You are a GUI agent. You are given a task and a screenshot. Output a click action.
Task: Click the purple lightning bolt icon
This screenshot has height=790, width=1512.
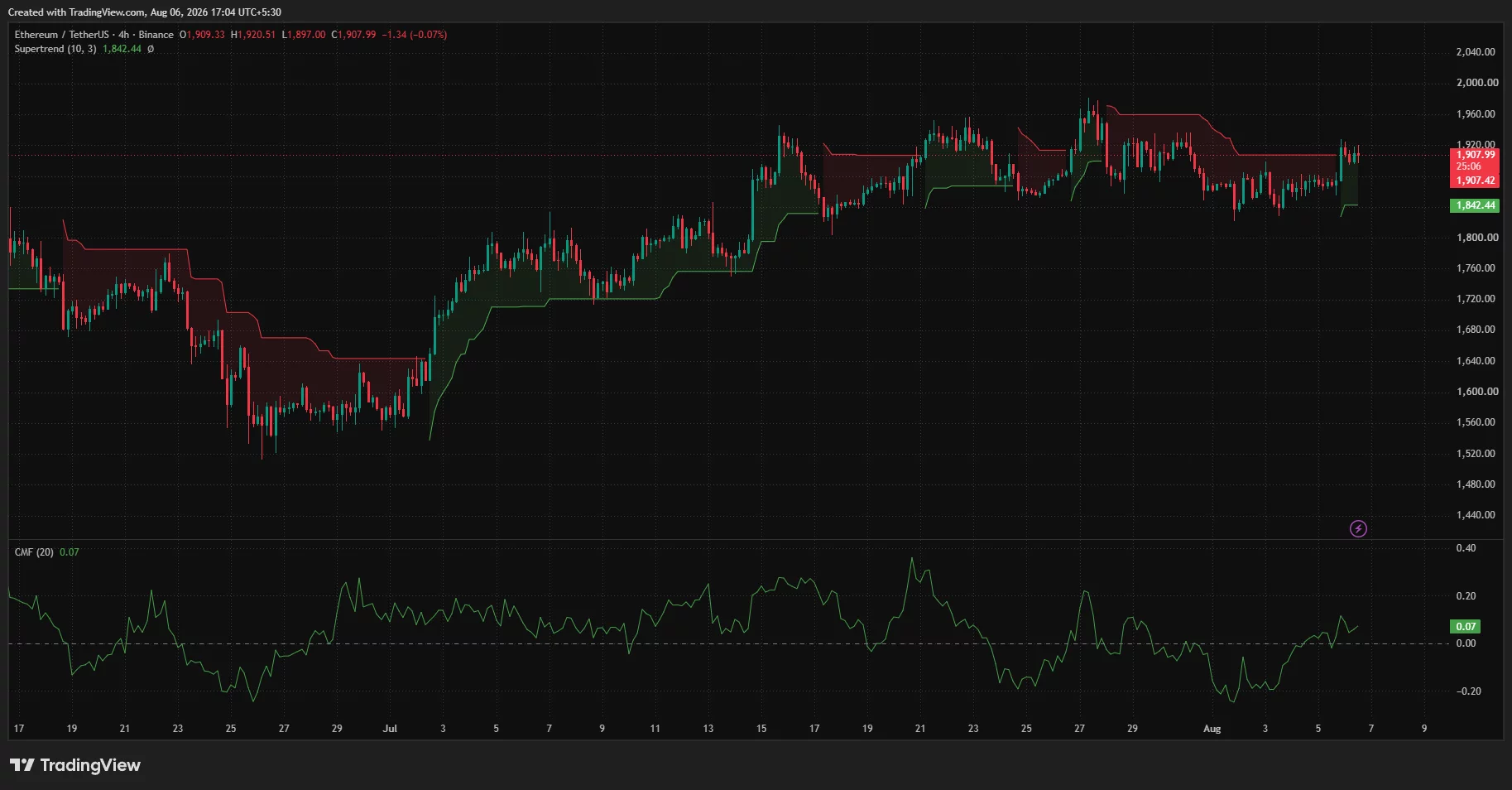click(1358, 528)
